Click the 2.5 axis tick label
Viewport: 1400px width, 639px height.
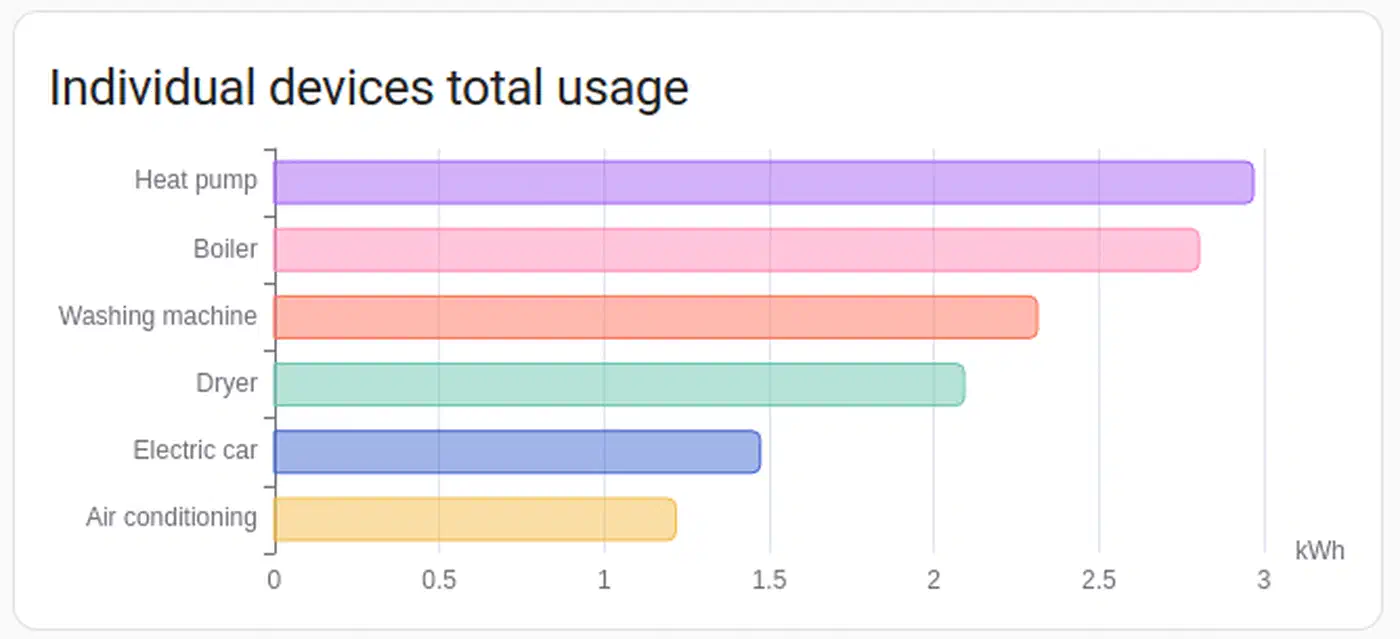tap(1099, 580)
